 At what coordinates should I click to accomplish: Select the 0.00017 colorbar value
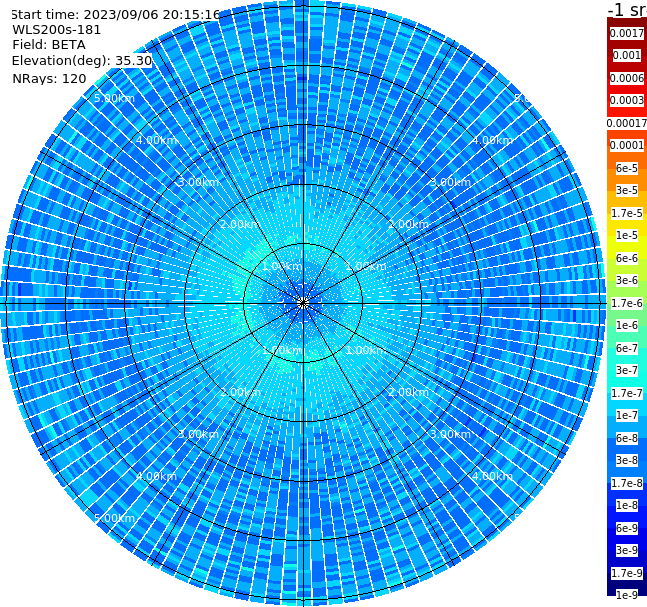(627, 123)
